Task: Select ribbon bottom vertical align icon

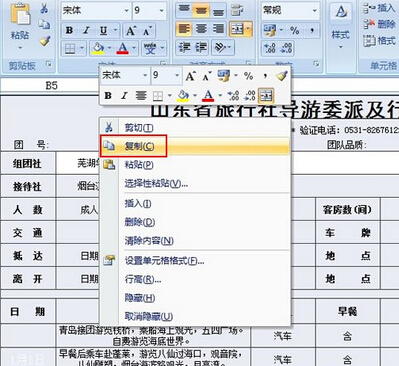Action: [218, 11]
